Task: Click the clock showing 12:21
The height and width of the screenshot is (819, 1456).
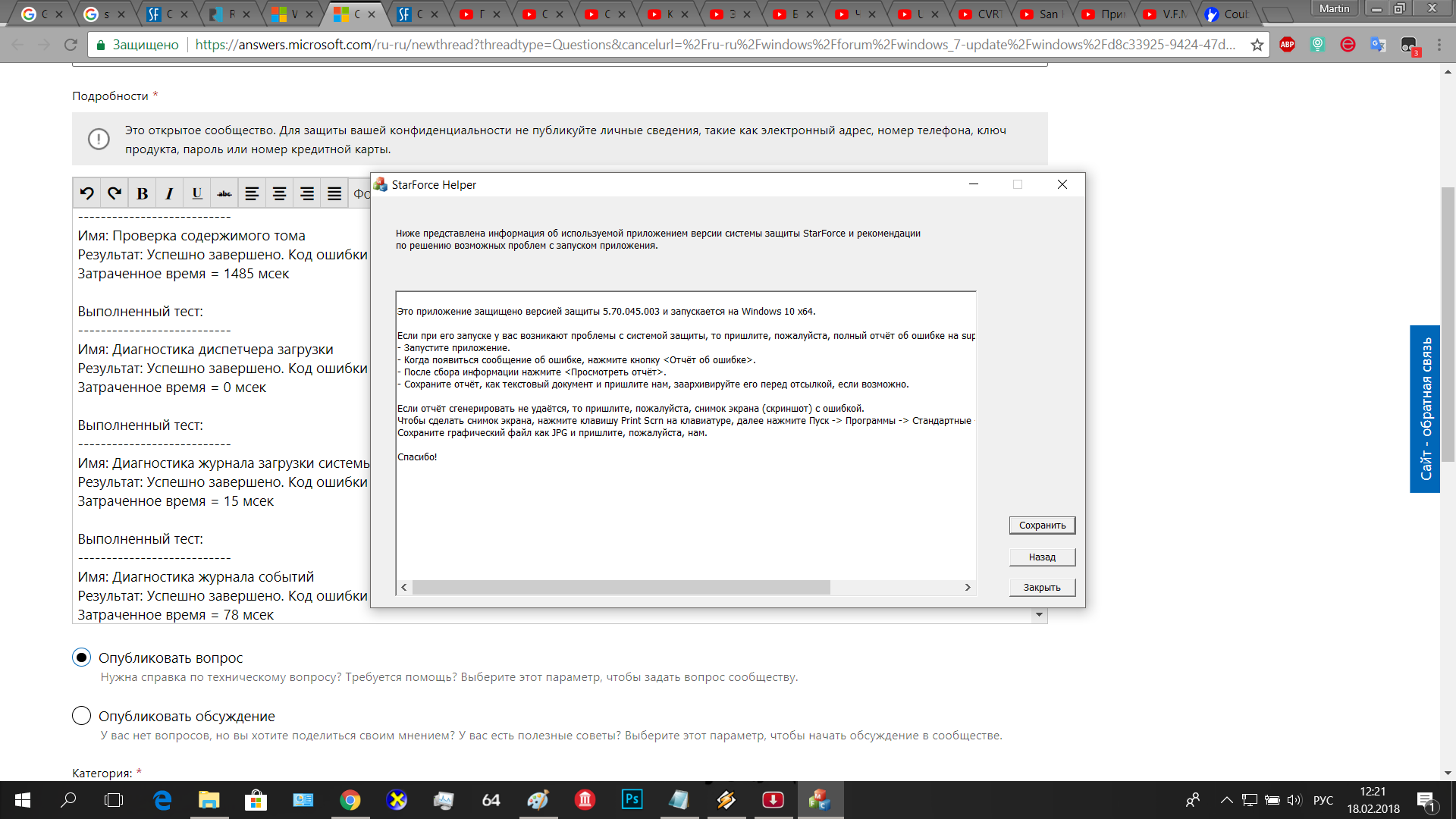Action: click(x=1373, y=791)
